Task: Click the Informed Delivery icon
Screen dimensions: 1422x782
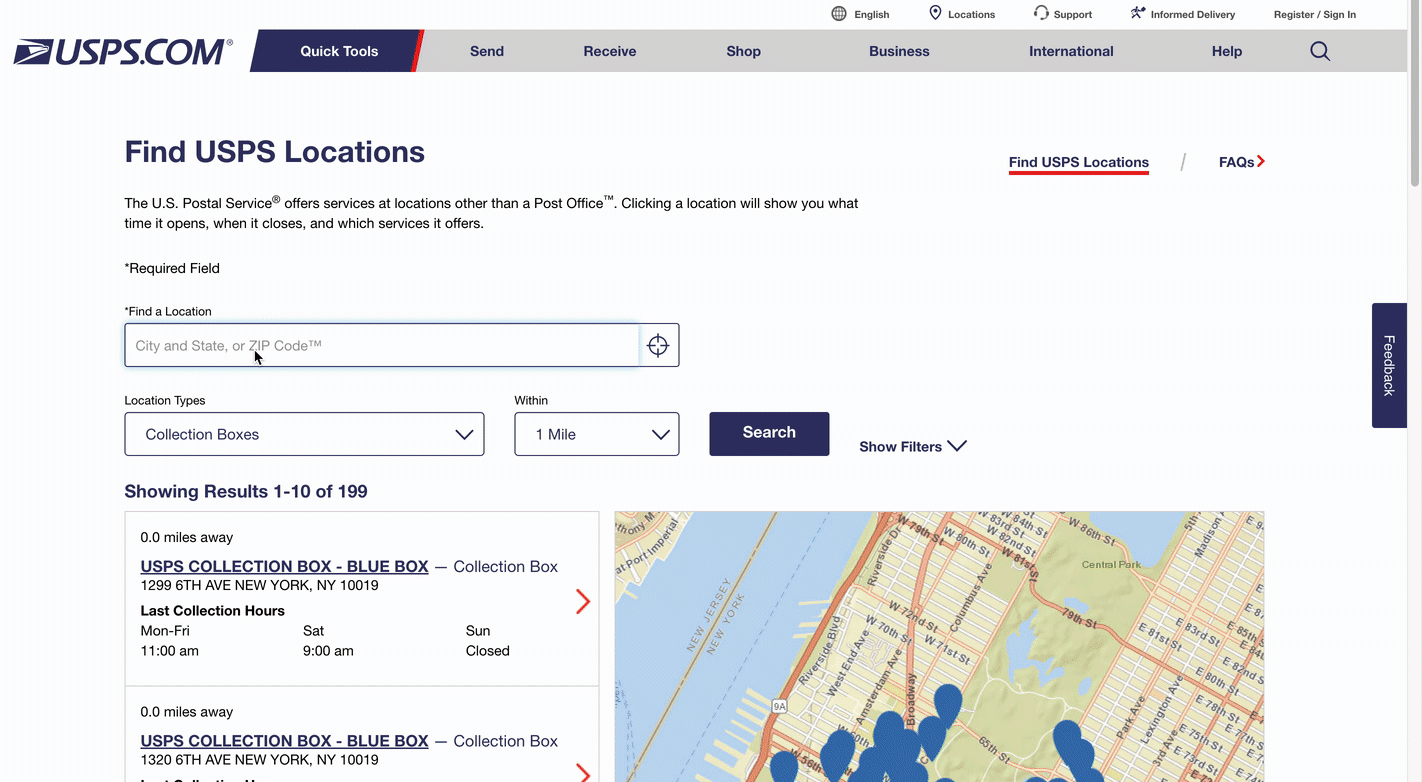Action: [1138, 13]
